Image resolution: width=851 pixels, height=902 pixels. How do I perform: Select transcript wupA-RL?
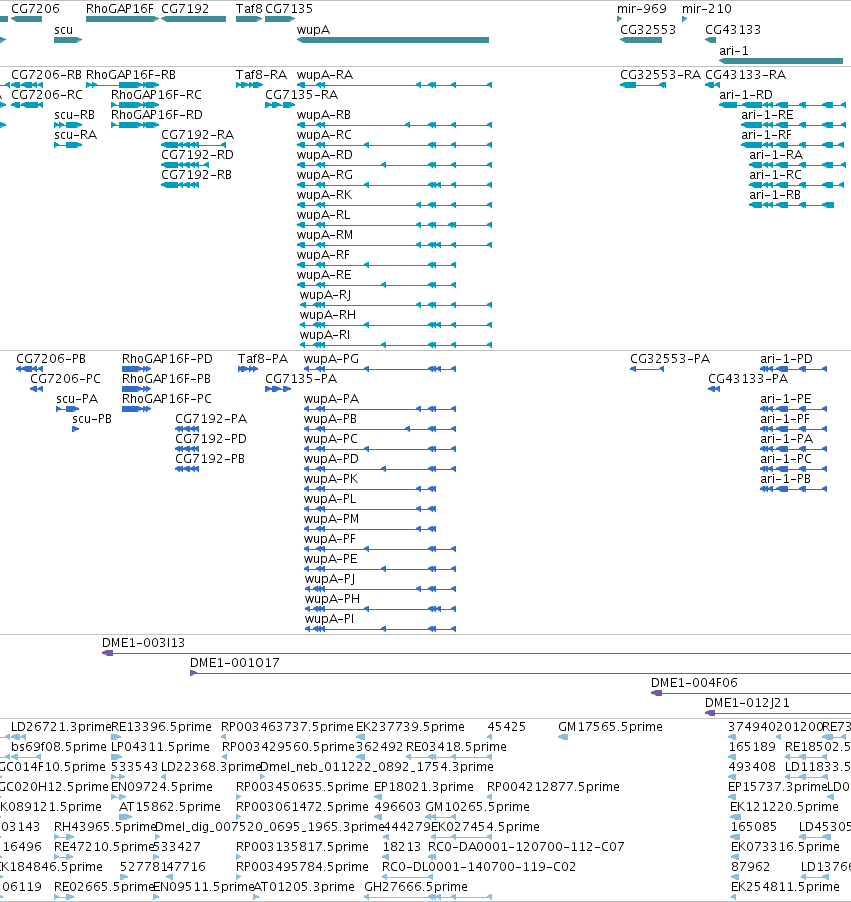pos(394,225)
